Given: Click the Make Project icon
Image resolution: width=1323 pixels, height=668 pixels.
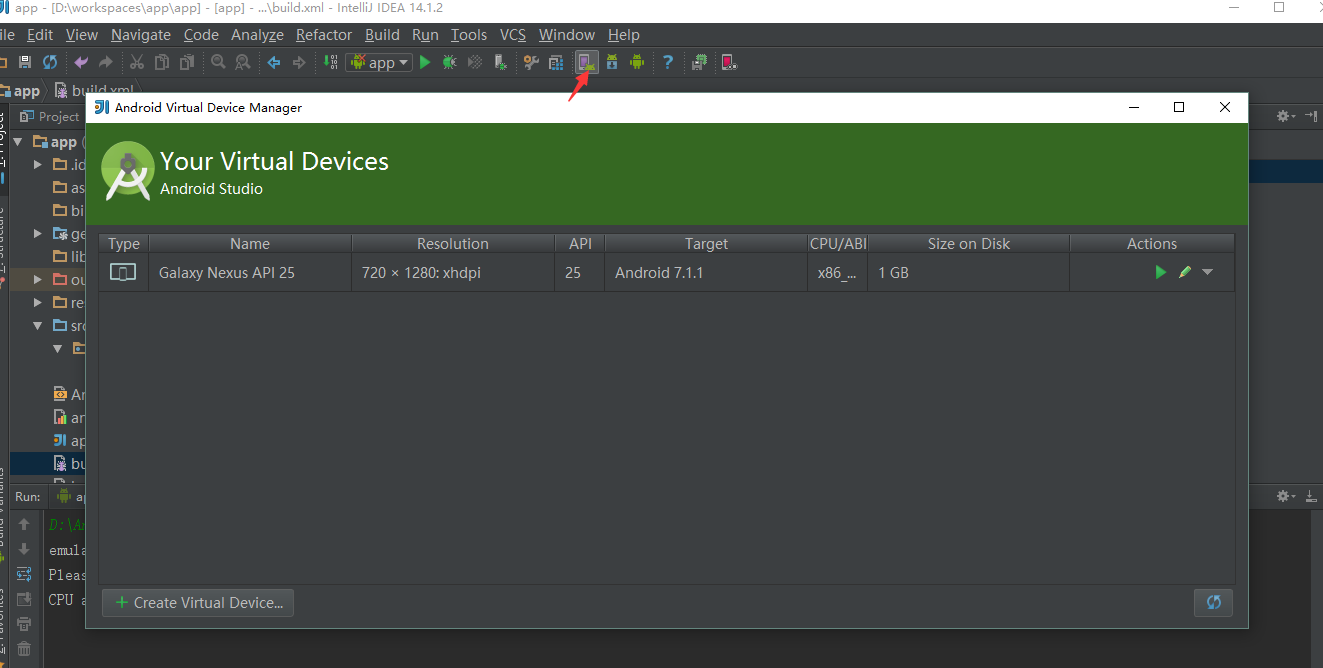Looking at the screenshot, I should (x=331, y=62).
